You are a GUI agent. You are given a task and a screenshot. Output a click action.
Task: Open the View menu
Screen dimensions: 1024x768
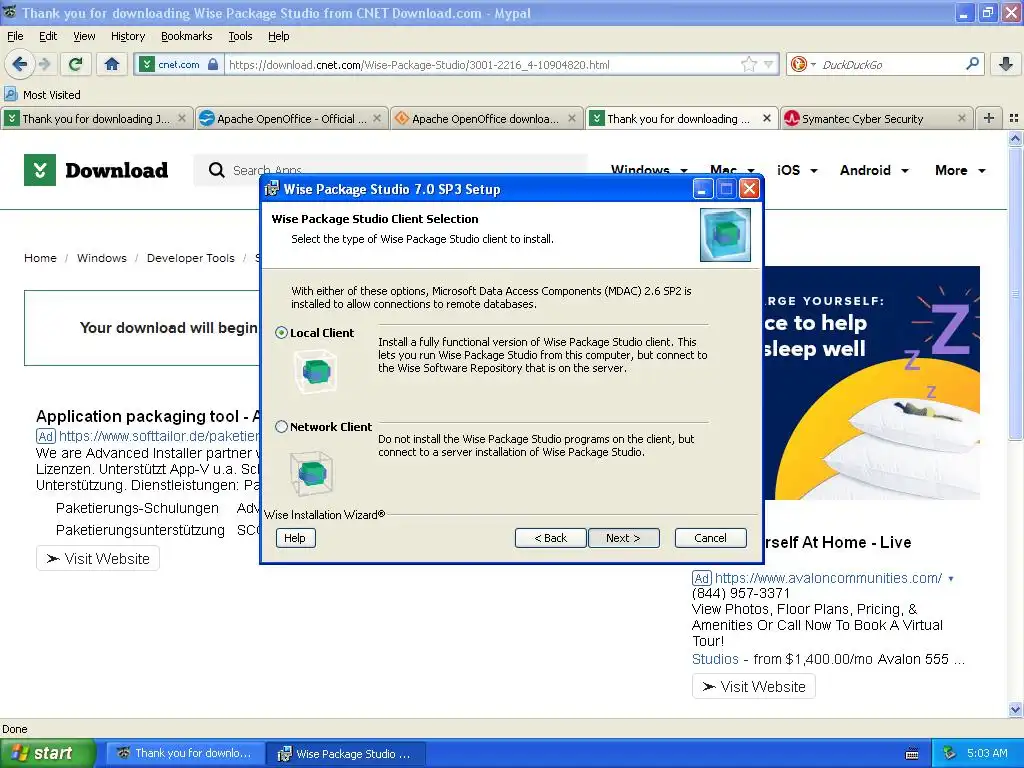(x=84, y=37)
